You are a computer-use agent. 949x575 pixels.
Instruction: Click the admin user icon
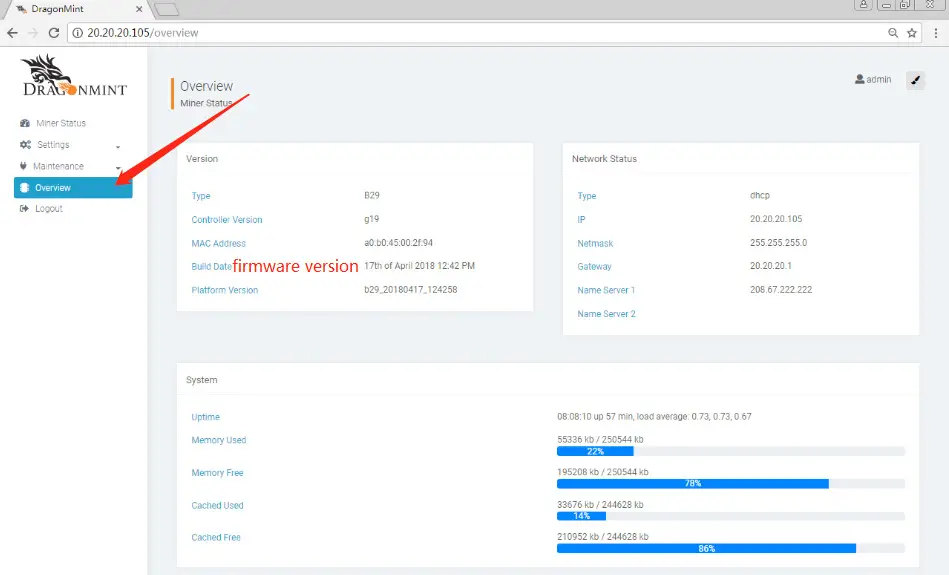859,79
